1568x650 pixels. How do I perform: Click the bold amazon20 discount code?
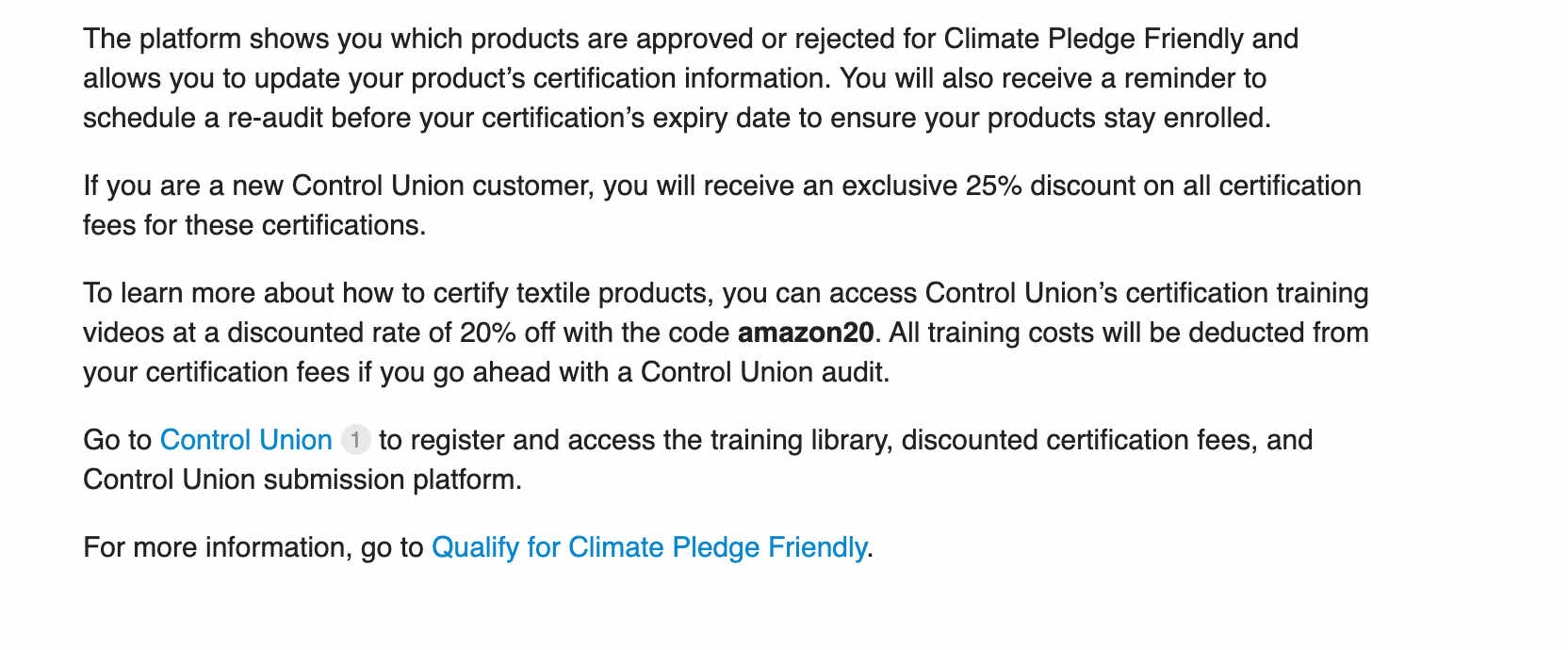coord(806,333)
